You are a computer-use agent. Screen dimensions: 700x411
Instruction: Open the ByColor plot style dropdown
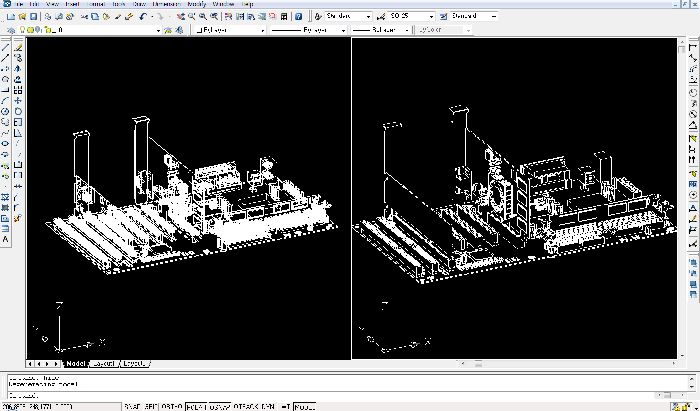443,30
